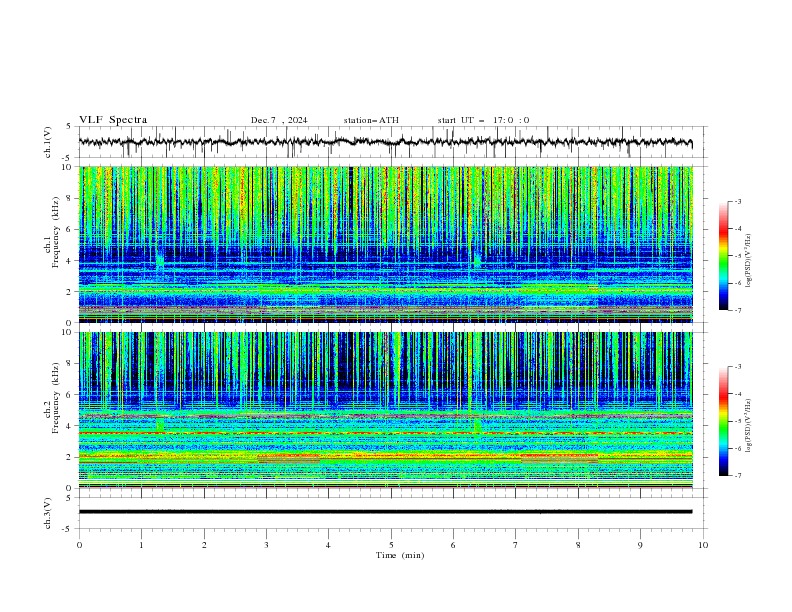
Task: Click the ch.2 colorbar "-5" tick label
Action: (x=738, y=421)
